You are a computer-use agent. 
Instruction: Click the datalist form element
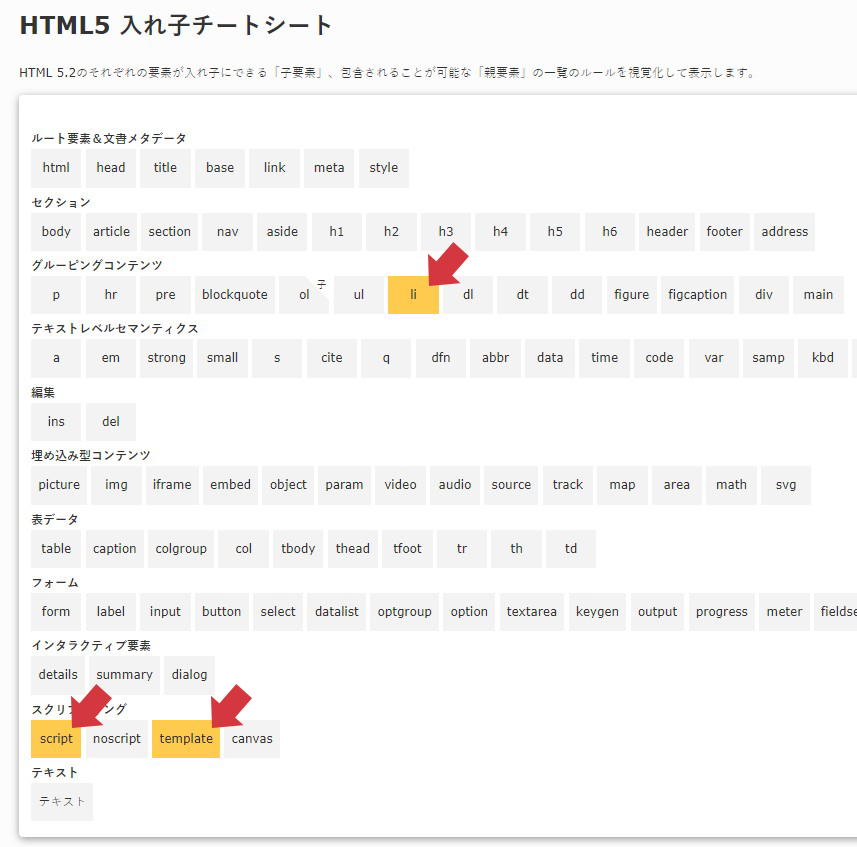[x=337, y=612]
